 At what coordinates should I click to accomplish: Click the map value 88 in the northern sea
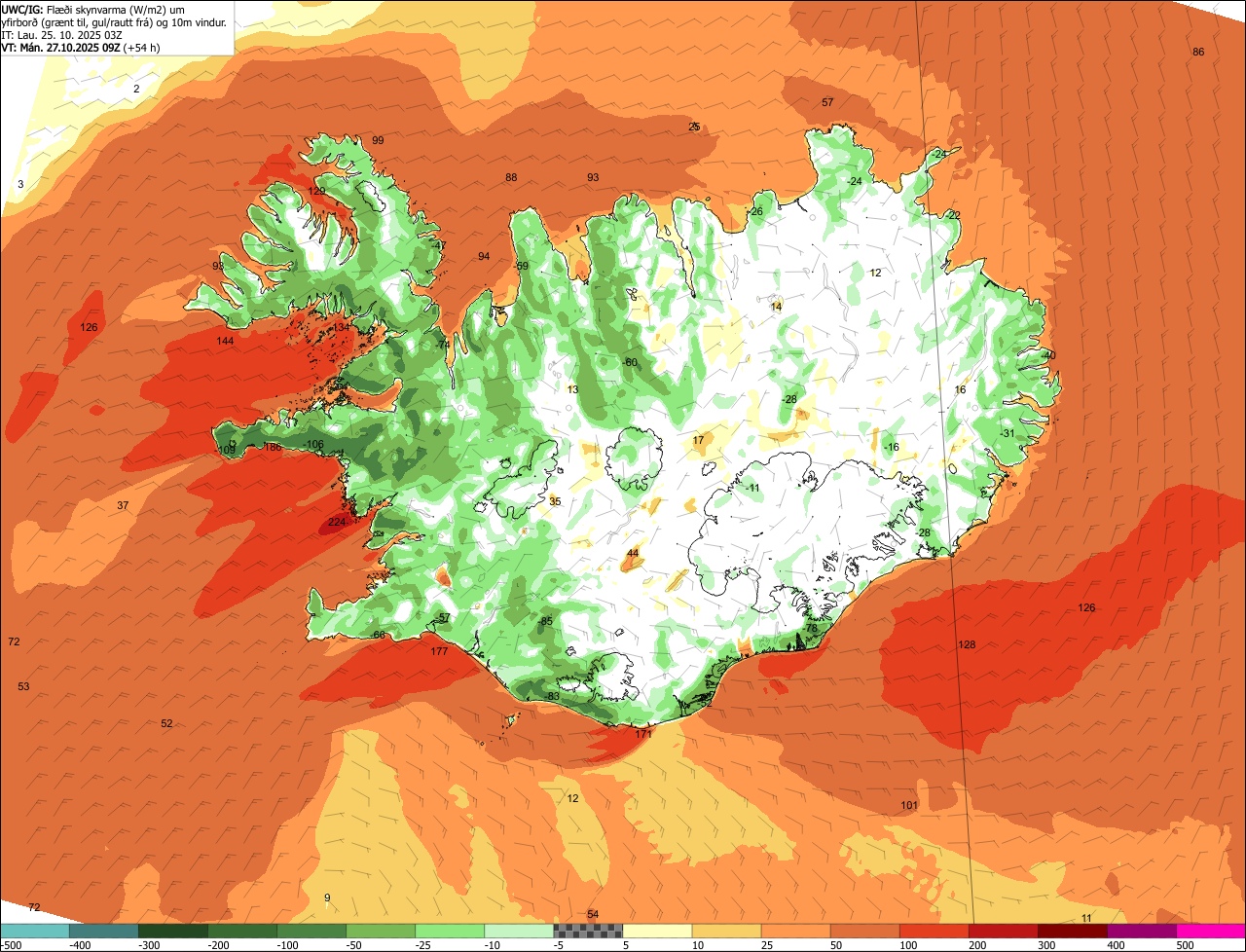[511, 178]
